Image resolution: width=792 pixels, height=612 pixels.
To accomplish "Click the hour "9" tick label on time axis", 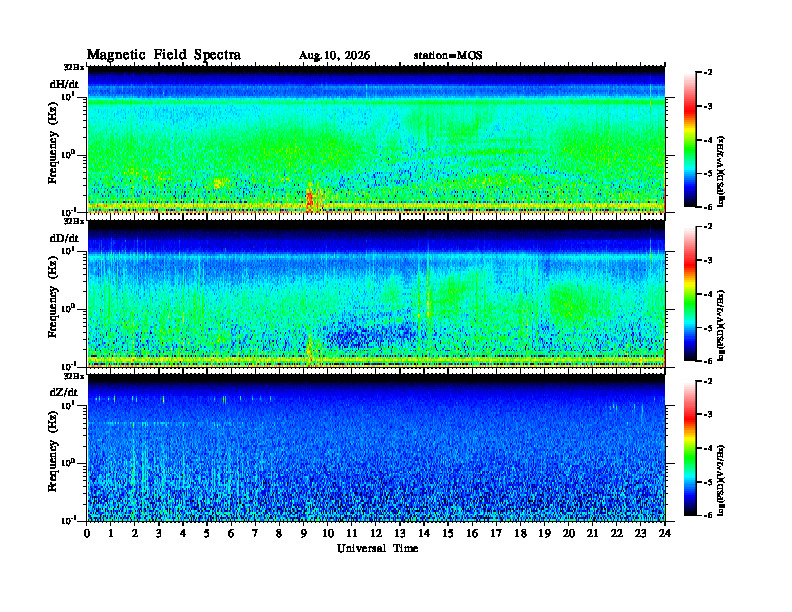I will coord(304,533).
